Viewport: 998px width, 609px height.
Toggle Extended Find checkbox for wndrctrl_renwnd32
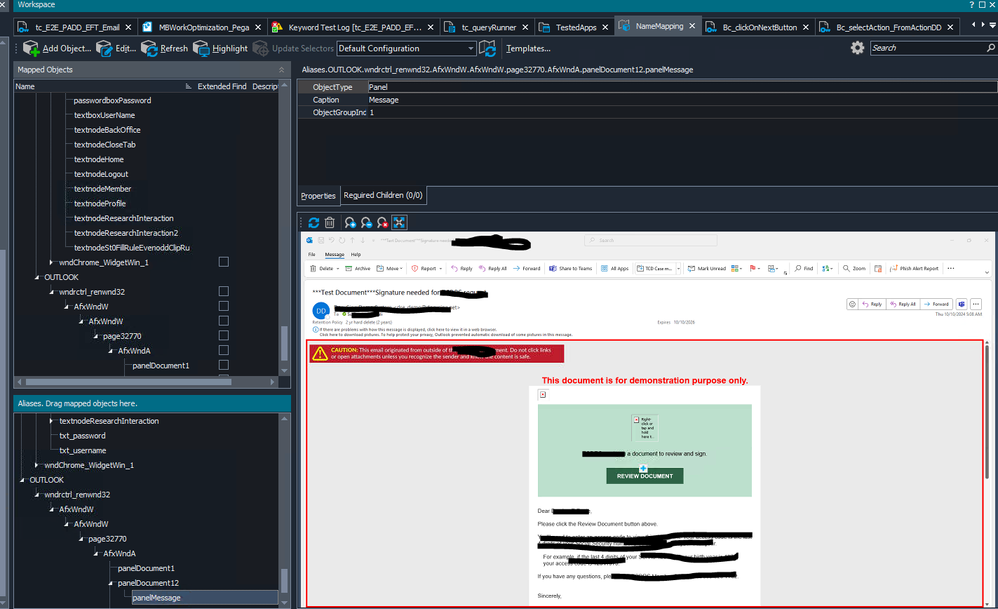click(x=223, y=292)
